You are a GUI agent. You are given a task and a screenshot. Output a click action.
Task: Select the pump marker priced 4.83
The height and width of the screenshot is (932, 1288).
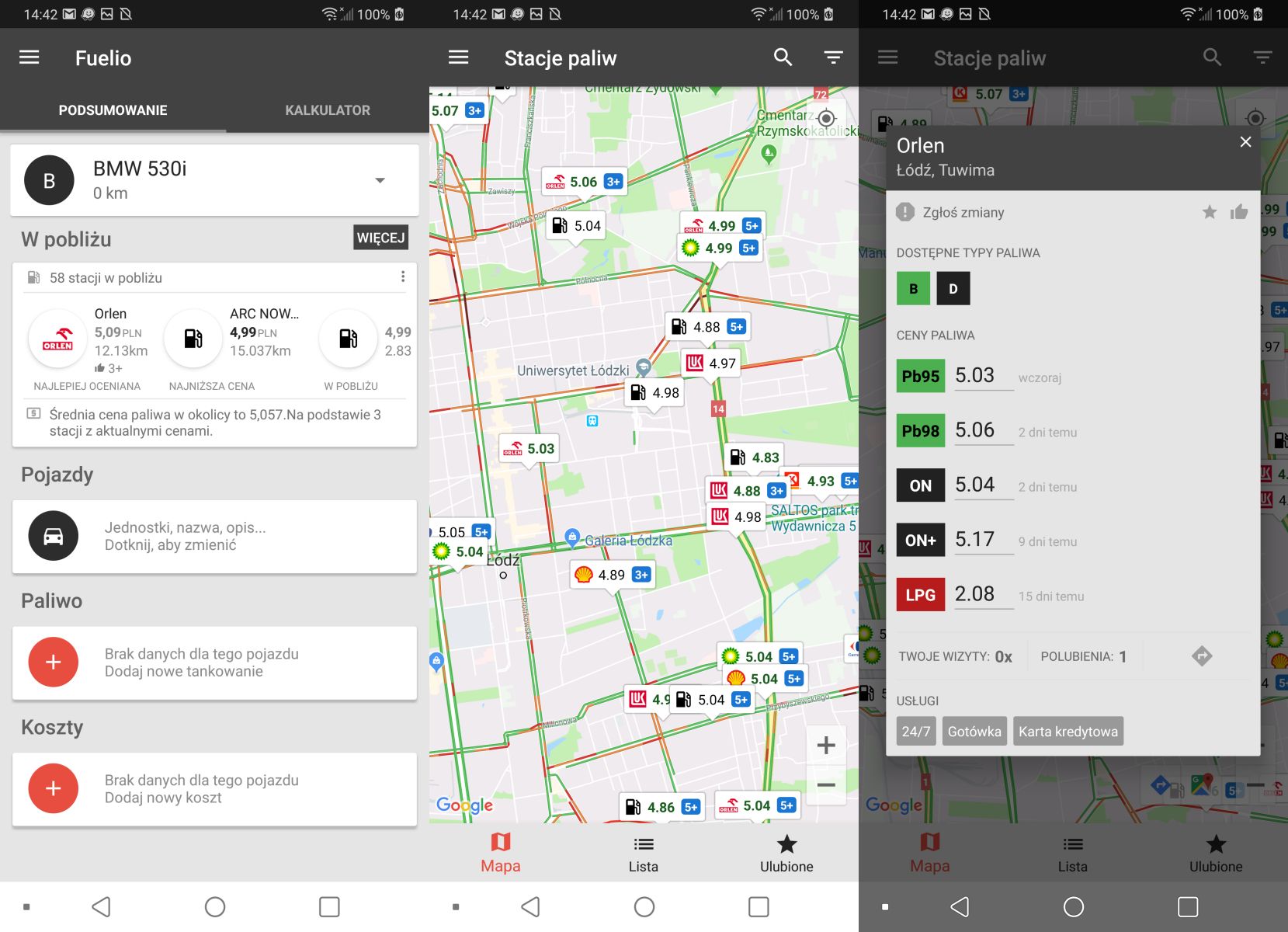[753, 457]
